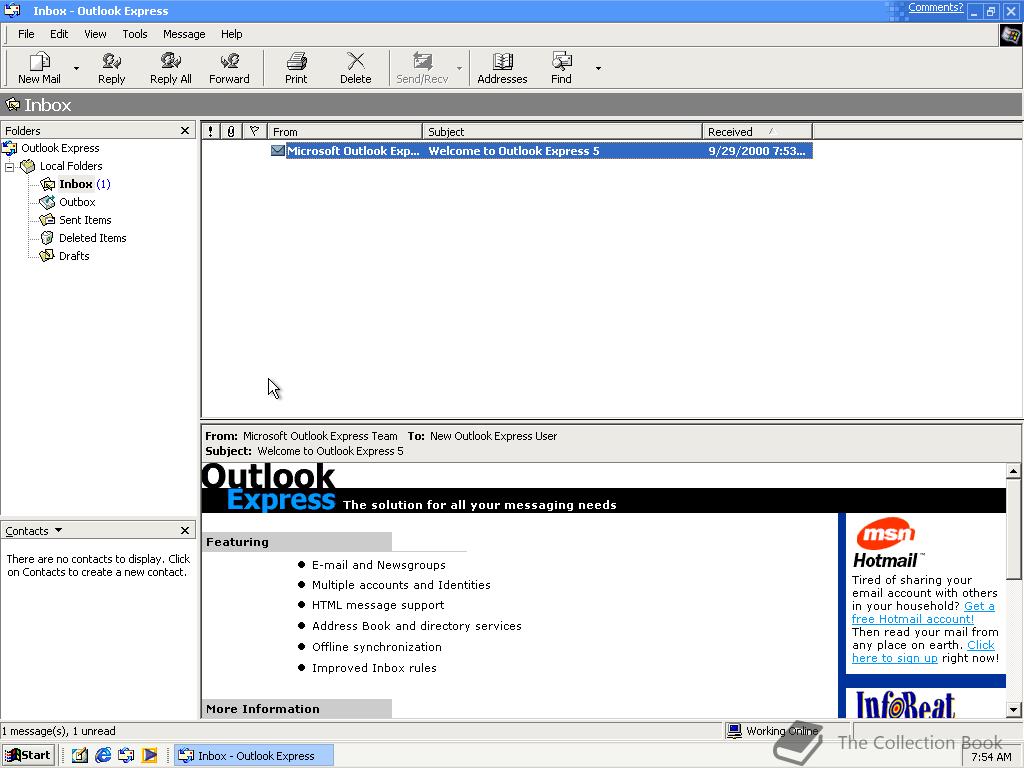Sort by the Flag column header
The image size is (1024, 768).
point(254,131)
